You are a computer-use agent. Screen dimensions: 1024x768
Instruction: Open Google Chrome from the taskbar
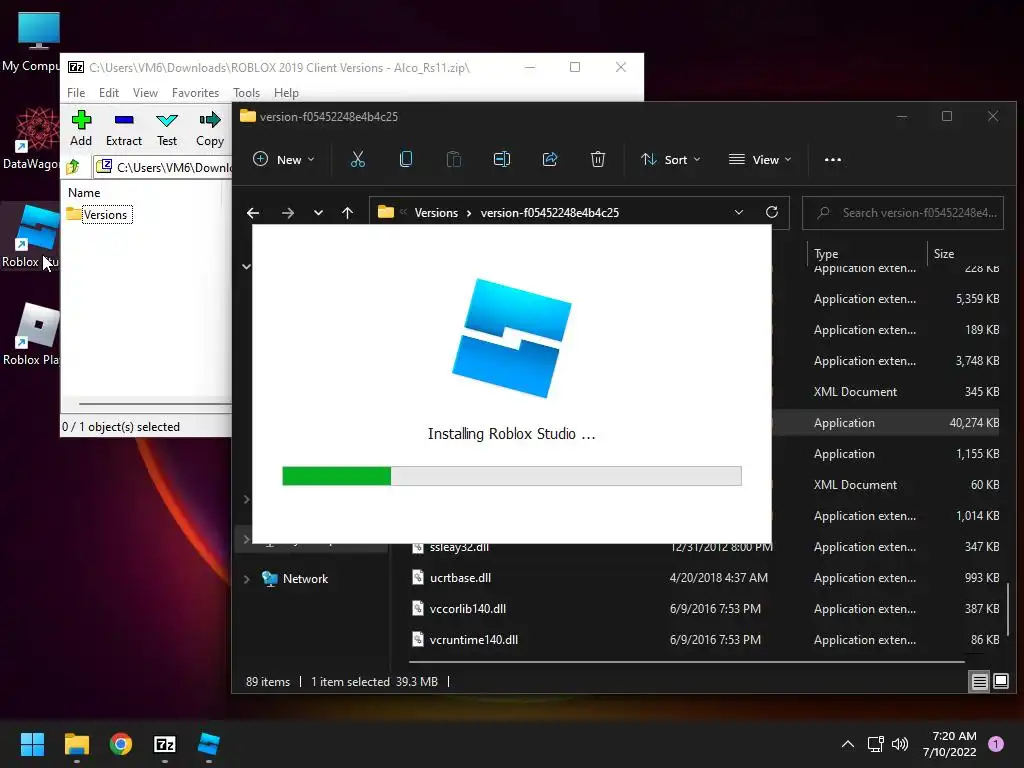121,744
